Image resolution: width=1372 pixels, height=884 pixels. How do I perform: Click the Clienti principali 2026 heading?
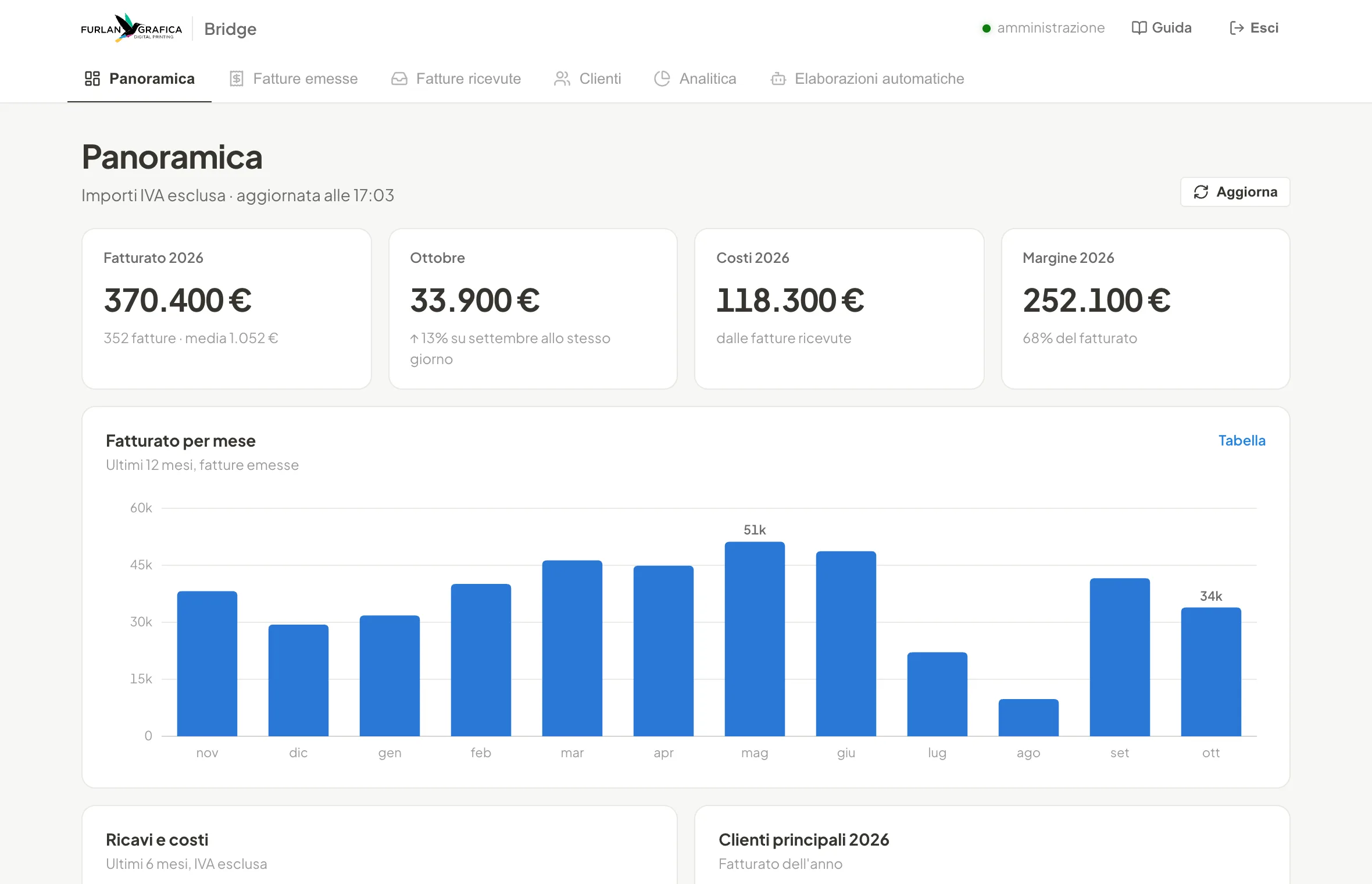[x=804, y=840]
